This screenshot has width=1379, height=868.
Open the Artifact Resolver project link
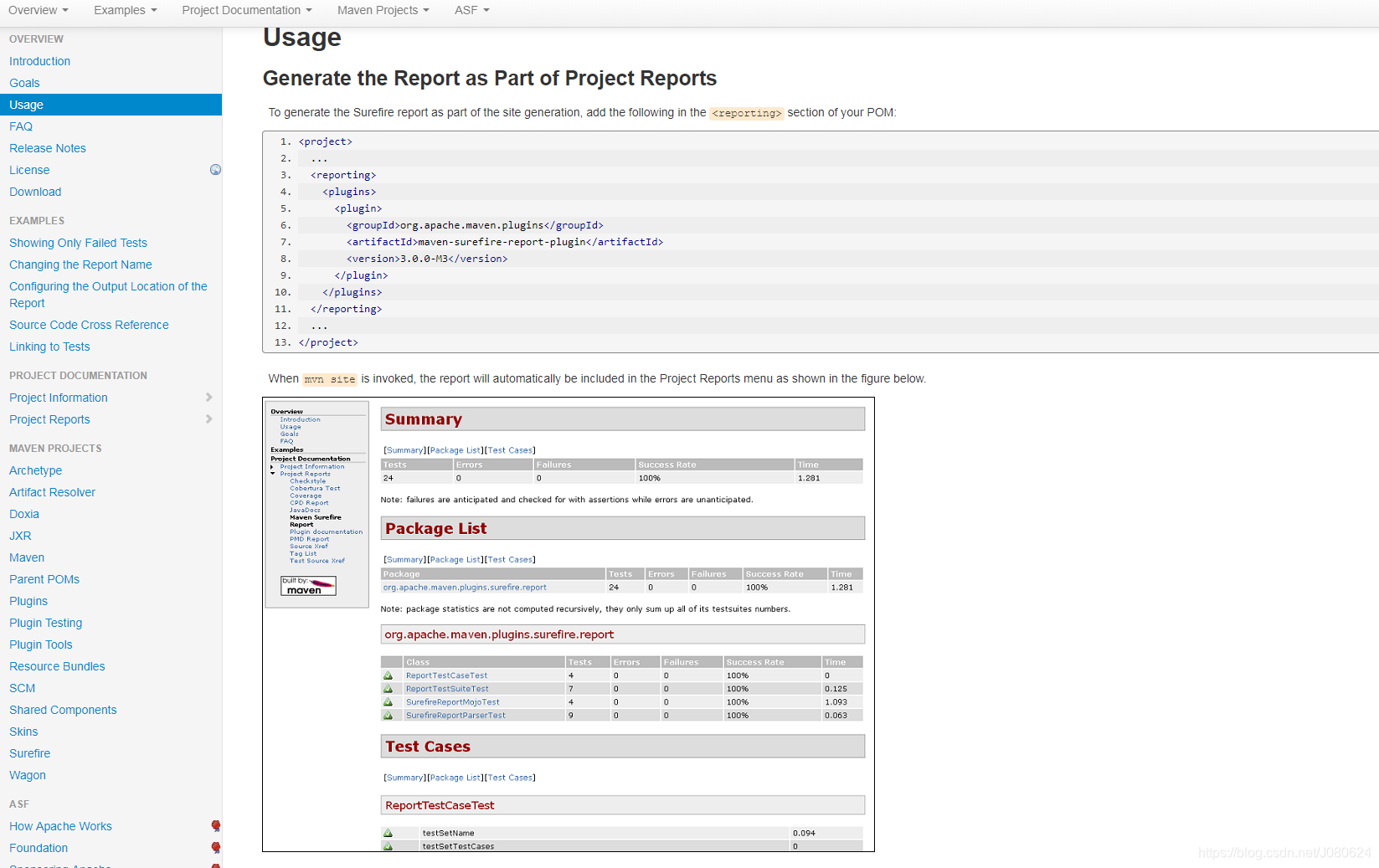click(52, 492)
